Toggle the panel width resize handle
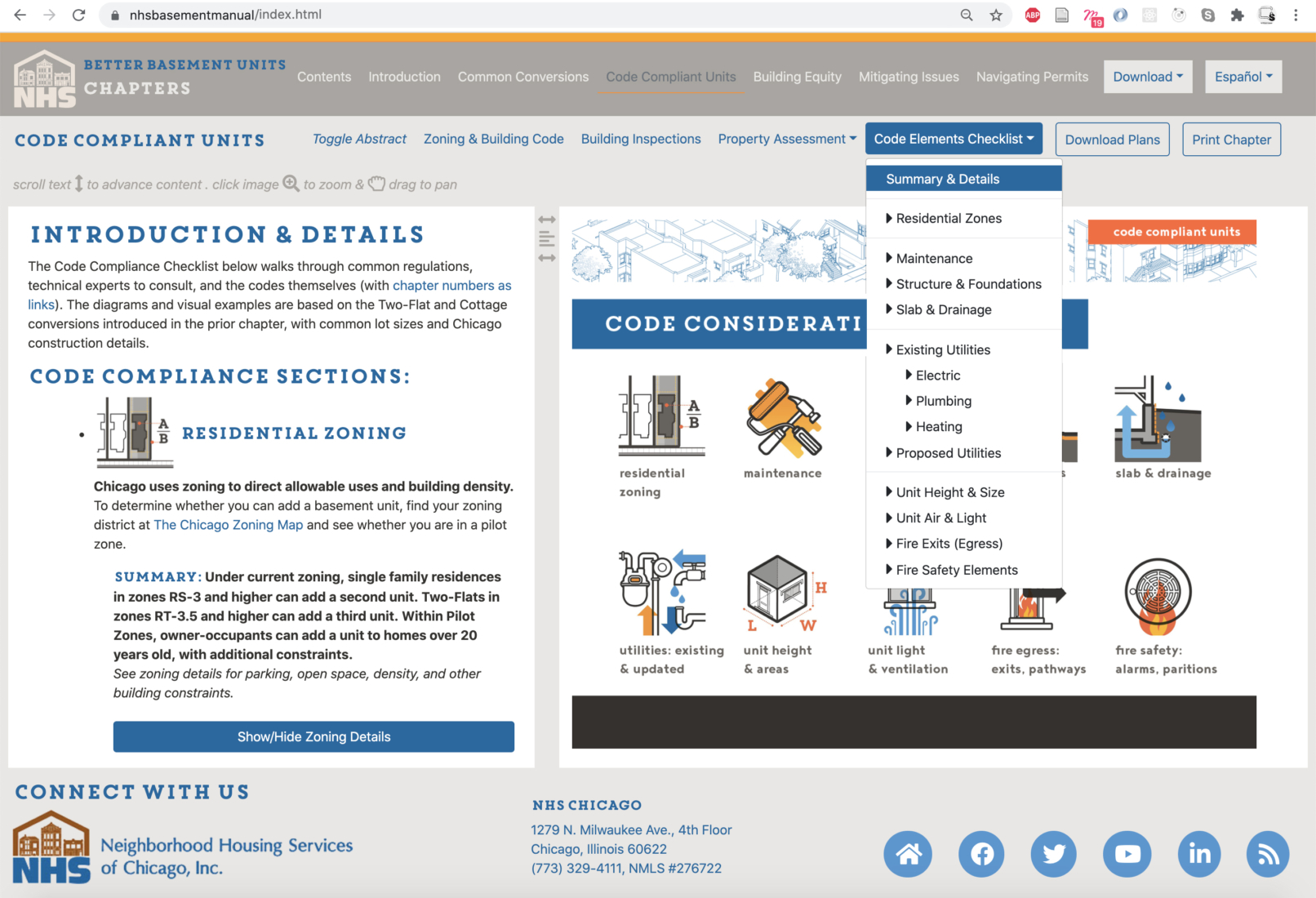The image size is (1316, 898). point(547,238)
